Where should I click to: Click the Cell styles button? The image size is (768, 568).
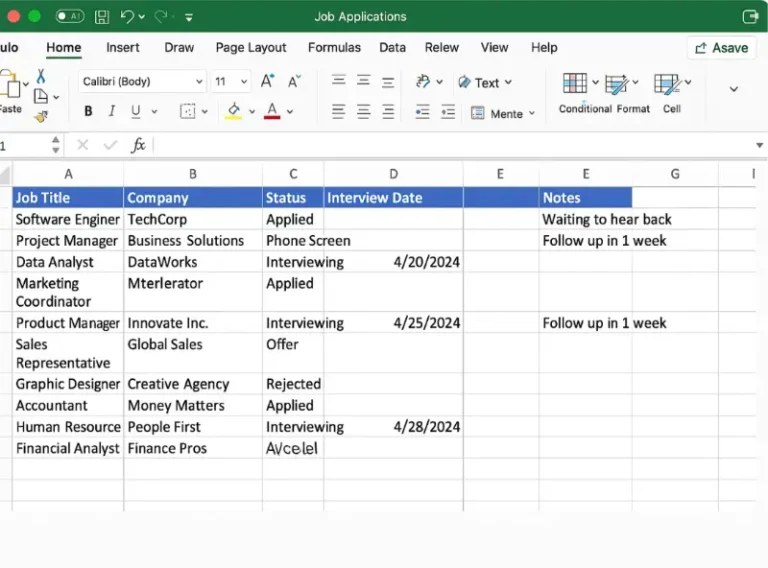click(666, 84)
